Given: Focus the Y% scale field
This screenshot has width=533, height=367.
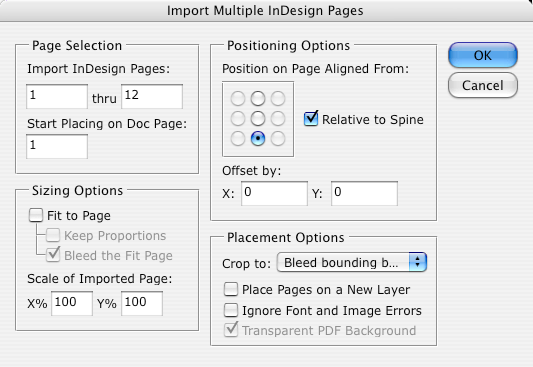Looking at the screenshot, I should click(142, 303).
